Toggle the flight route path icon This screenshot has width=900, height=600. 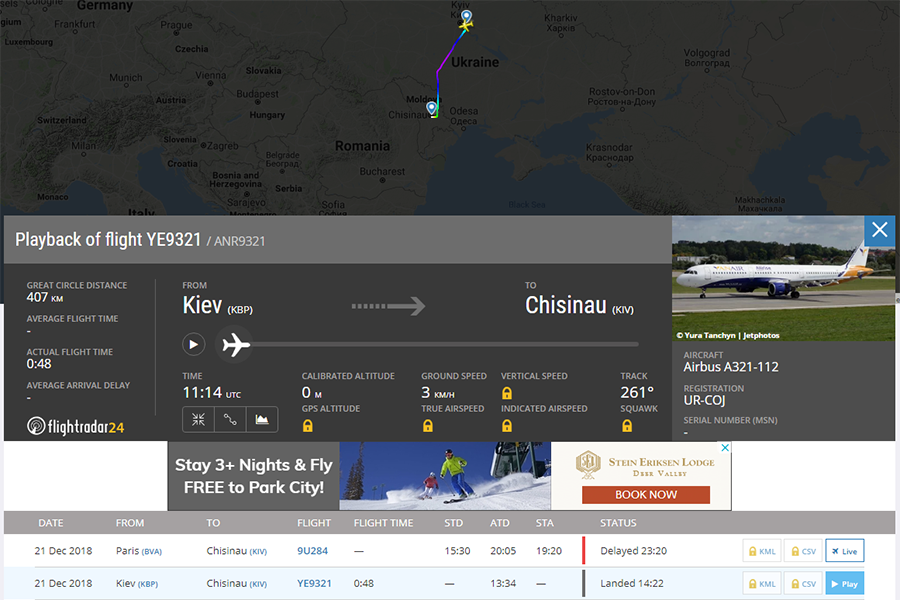[230, 420]
